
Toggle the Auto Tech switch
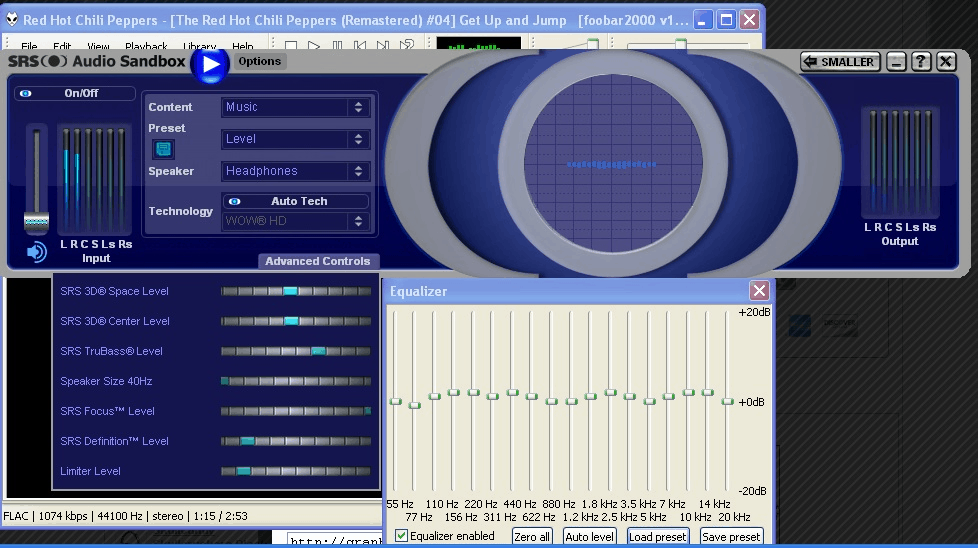tap(295, 201)
